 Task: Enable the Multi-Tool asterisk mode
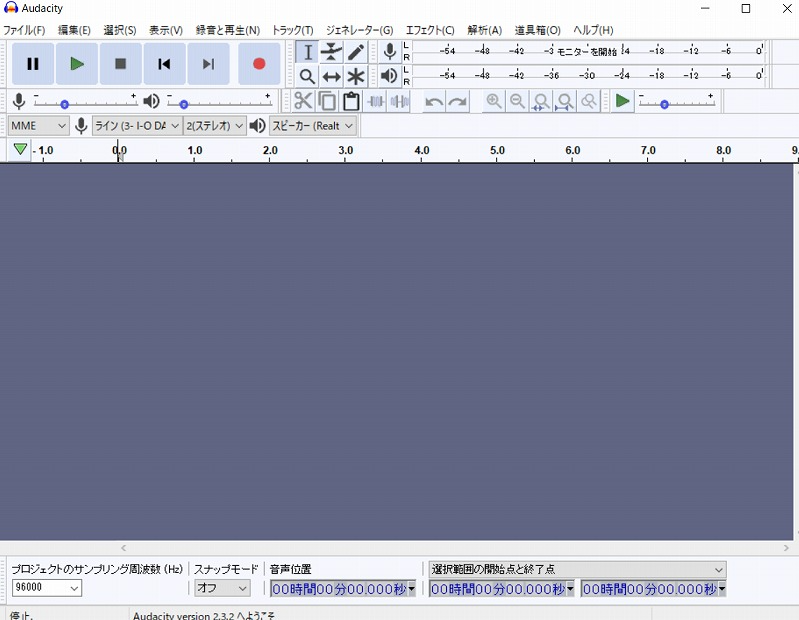tap(356, 76)
